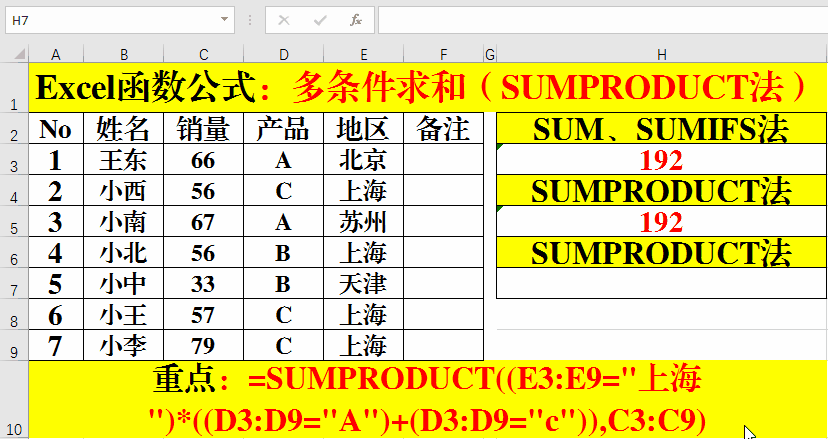Select row 5 header
828x439 pixels.
coord(14,221)
